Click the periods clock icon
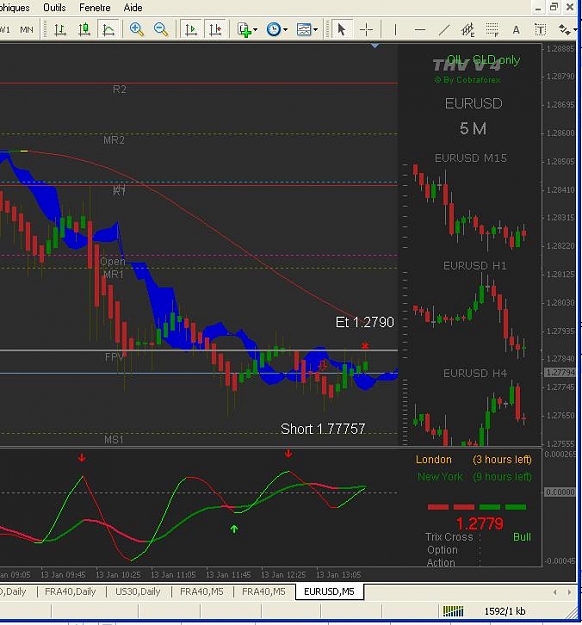 pyautogui.click(x=273, y=30)
